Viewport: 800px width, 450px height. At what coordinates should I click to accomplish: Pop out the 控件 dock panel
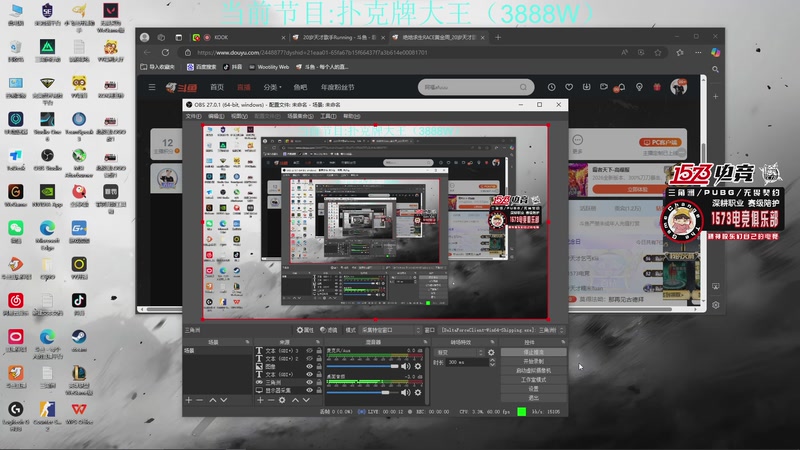[563, 342]
